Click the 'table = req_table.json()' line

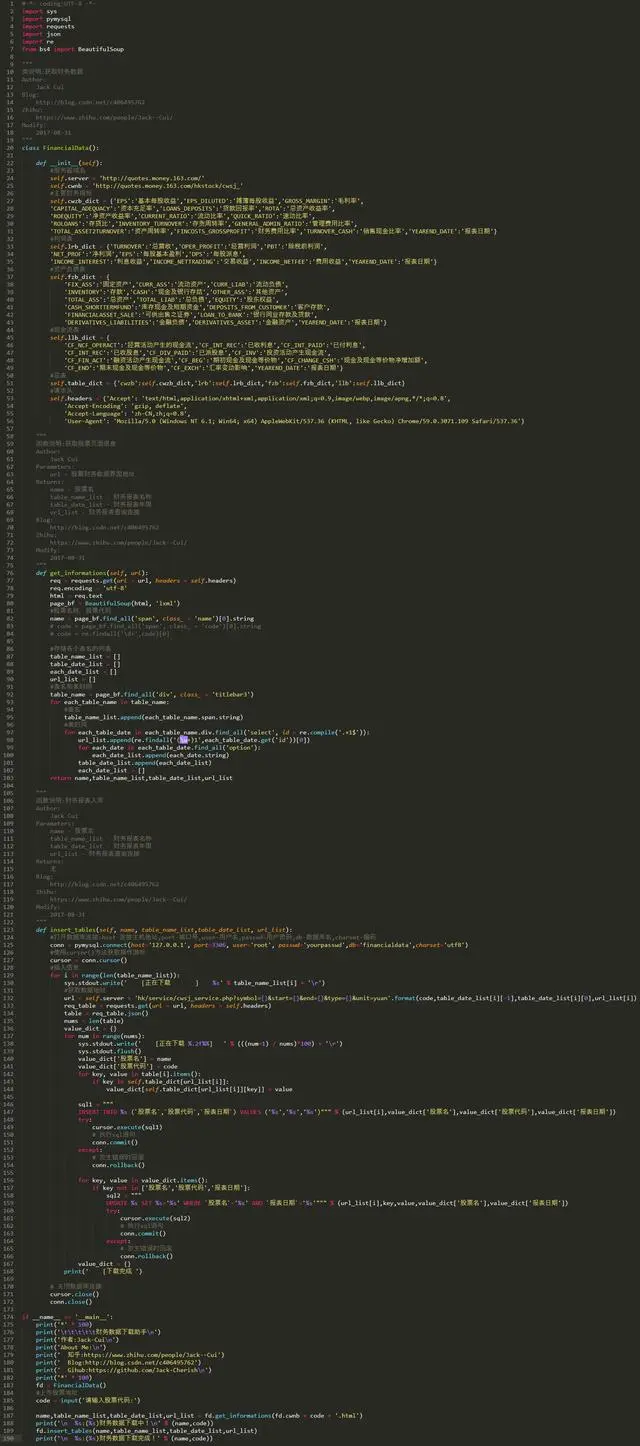tap(108, 1013)
